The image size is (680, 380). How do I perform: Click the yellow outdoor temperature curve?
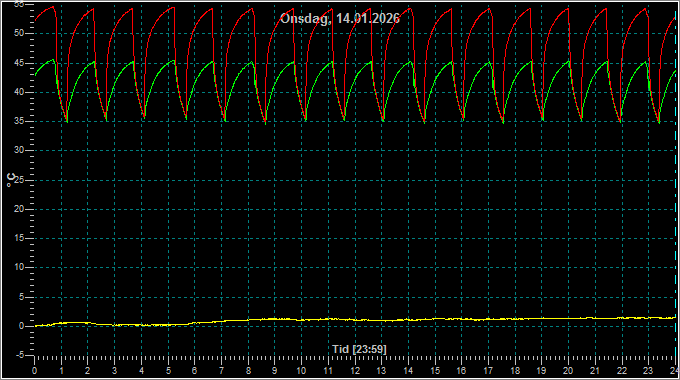356,320
